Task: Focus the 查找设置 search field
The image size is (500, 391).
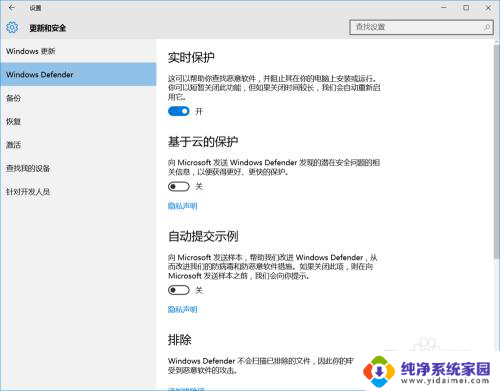Action: pos(421,27)
